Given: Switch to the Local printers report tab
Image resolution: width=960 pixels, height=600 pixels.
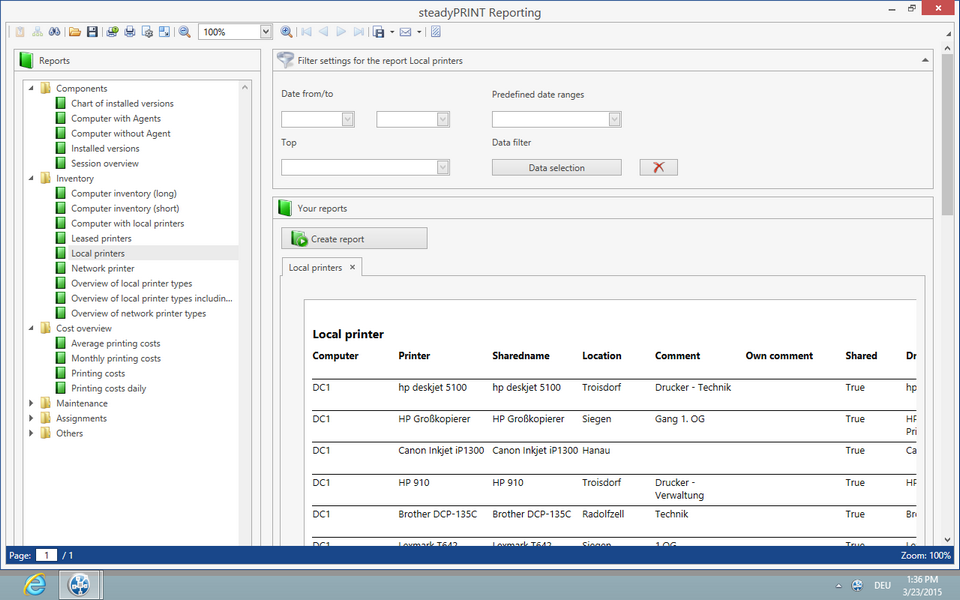Looking at the screenshot, I should coord(315,268).
